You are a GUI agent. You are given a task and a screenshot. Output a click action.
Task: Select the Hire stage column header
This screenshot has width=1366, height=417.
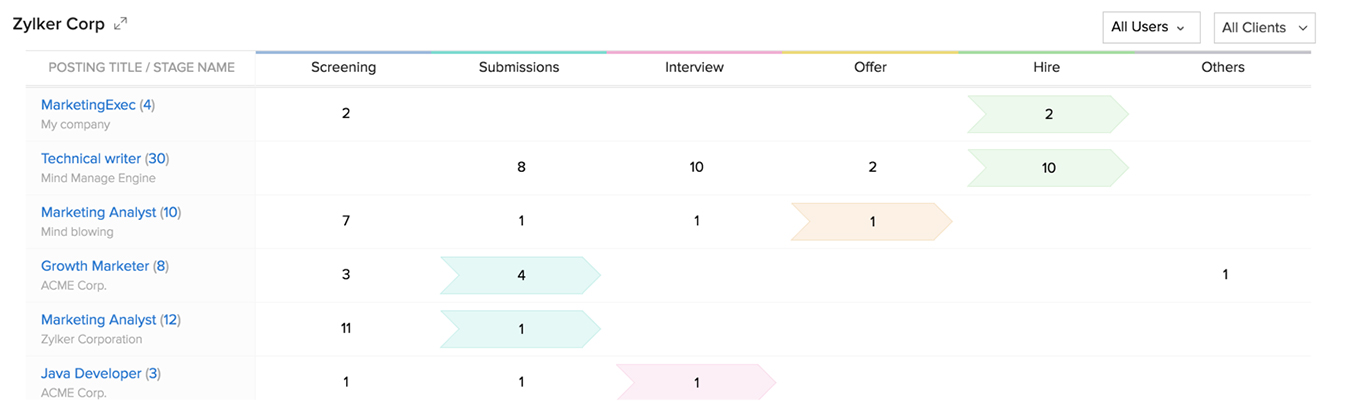1046,68
